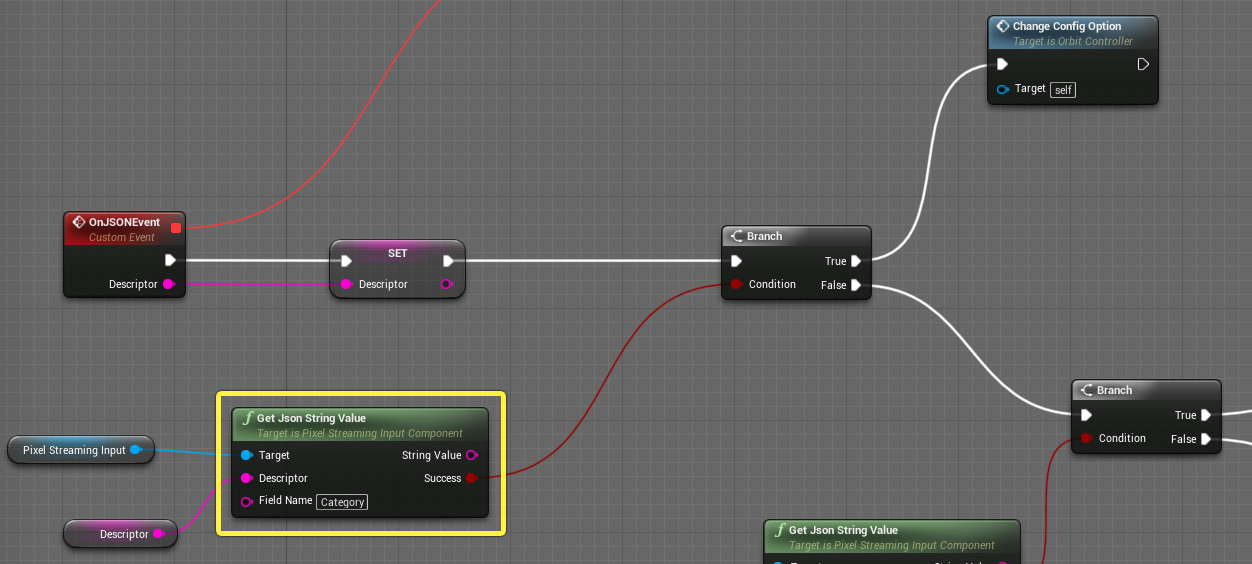Click the self value on the Target pin
Viewport: 1252px width, 564px height.
click(1063, 90)
